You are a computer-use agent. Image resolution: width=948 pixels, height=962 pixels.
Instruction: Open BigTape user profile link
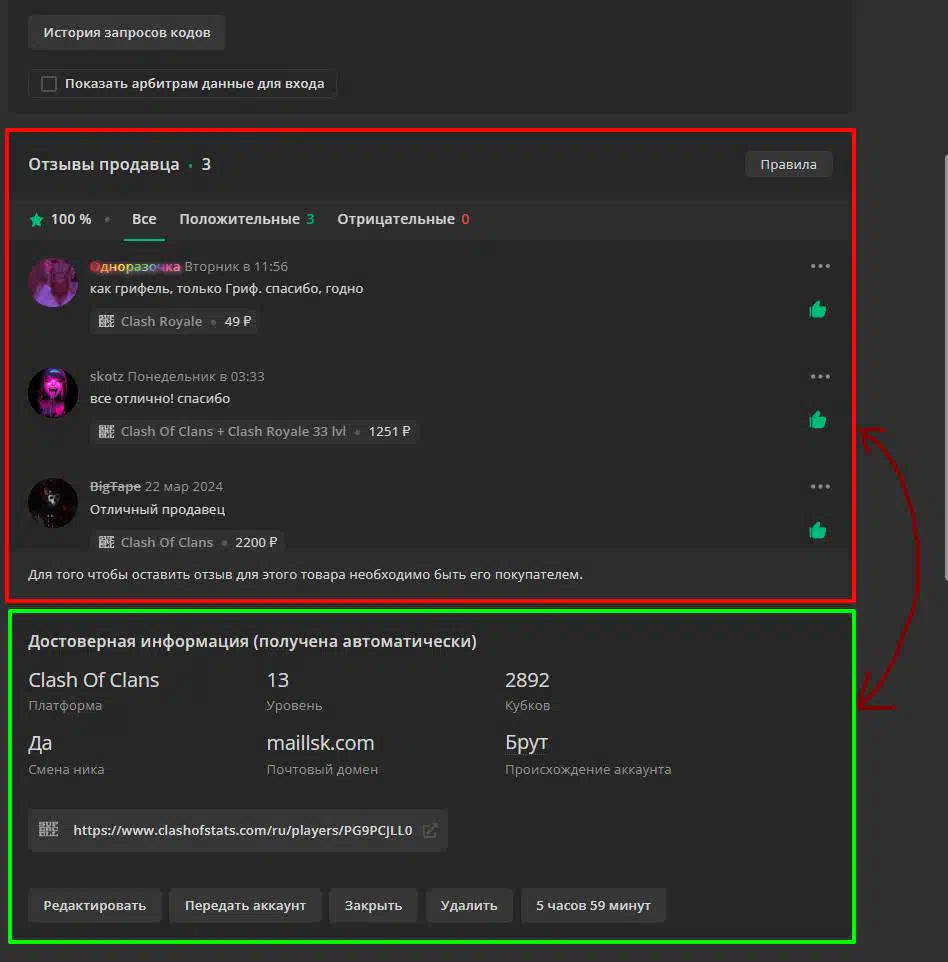pyautogui.click(x=115, y=487)
